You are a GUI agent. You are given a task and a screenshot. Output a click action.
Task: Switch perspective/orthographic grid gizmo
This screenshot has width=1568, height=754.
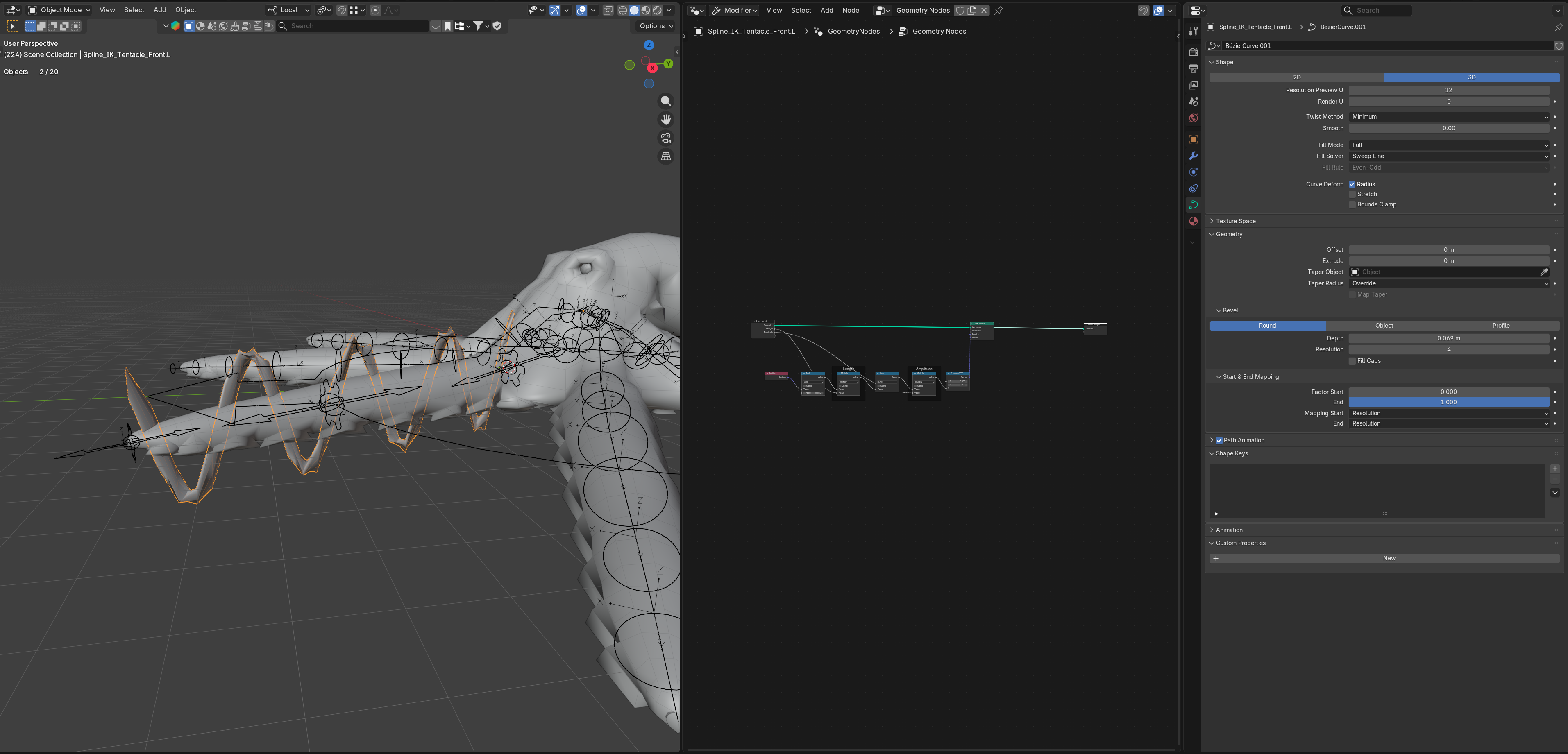(666, 156)
